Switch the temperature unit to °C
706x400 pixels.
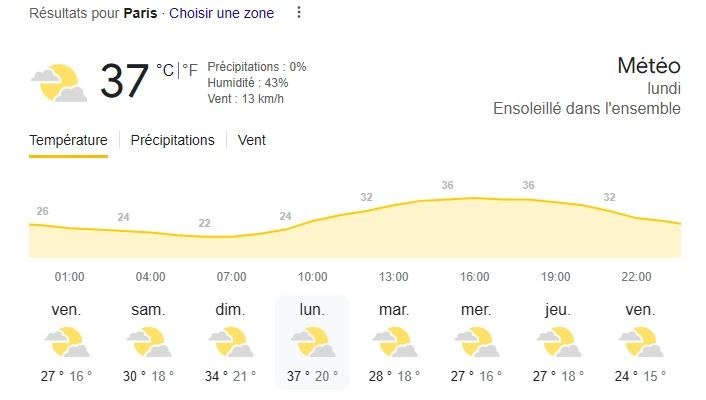165,70
